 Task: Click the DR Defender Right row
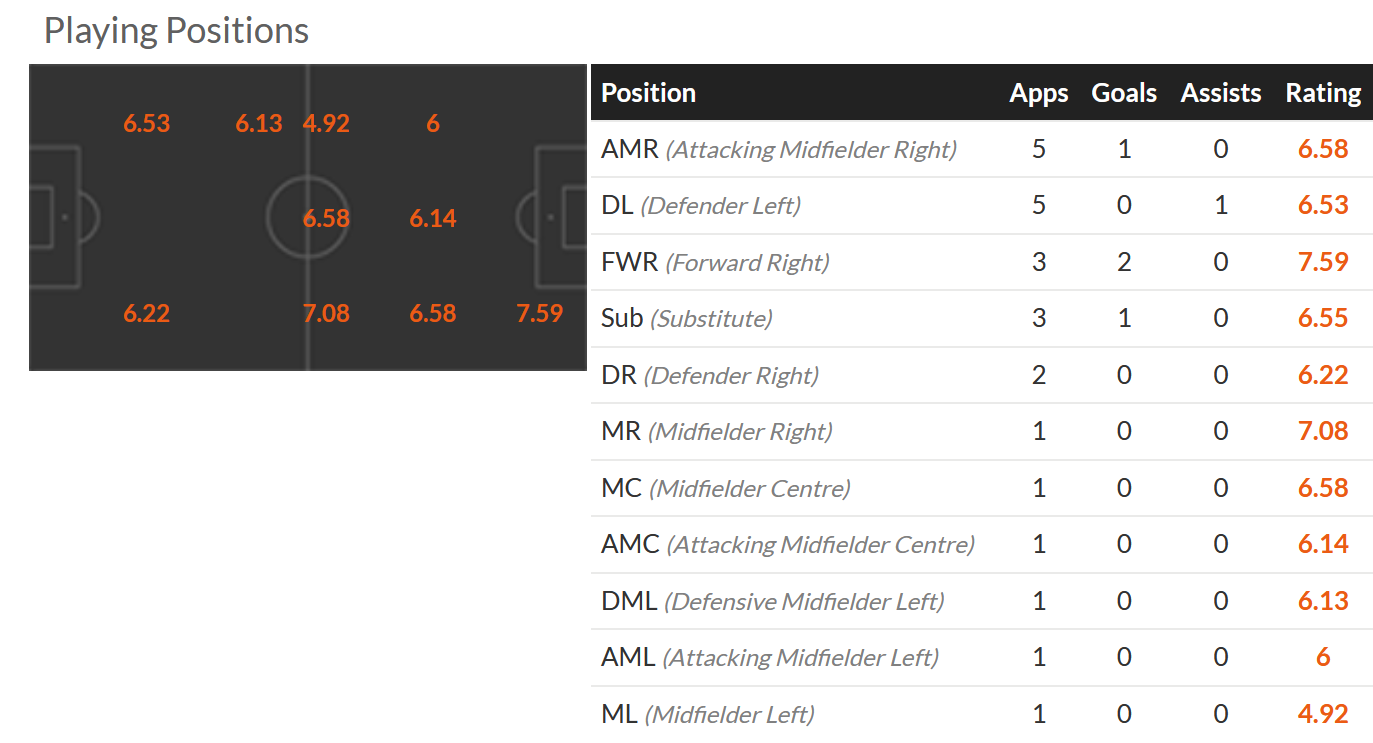tap(709, 375)
